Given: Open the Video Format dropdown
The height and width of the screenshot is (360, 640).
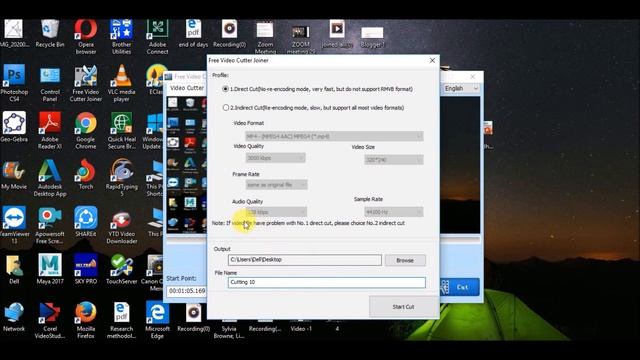Looking at the screenshot, I should pyautogui.click(x=334, y=136).
